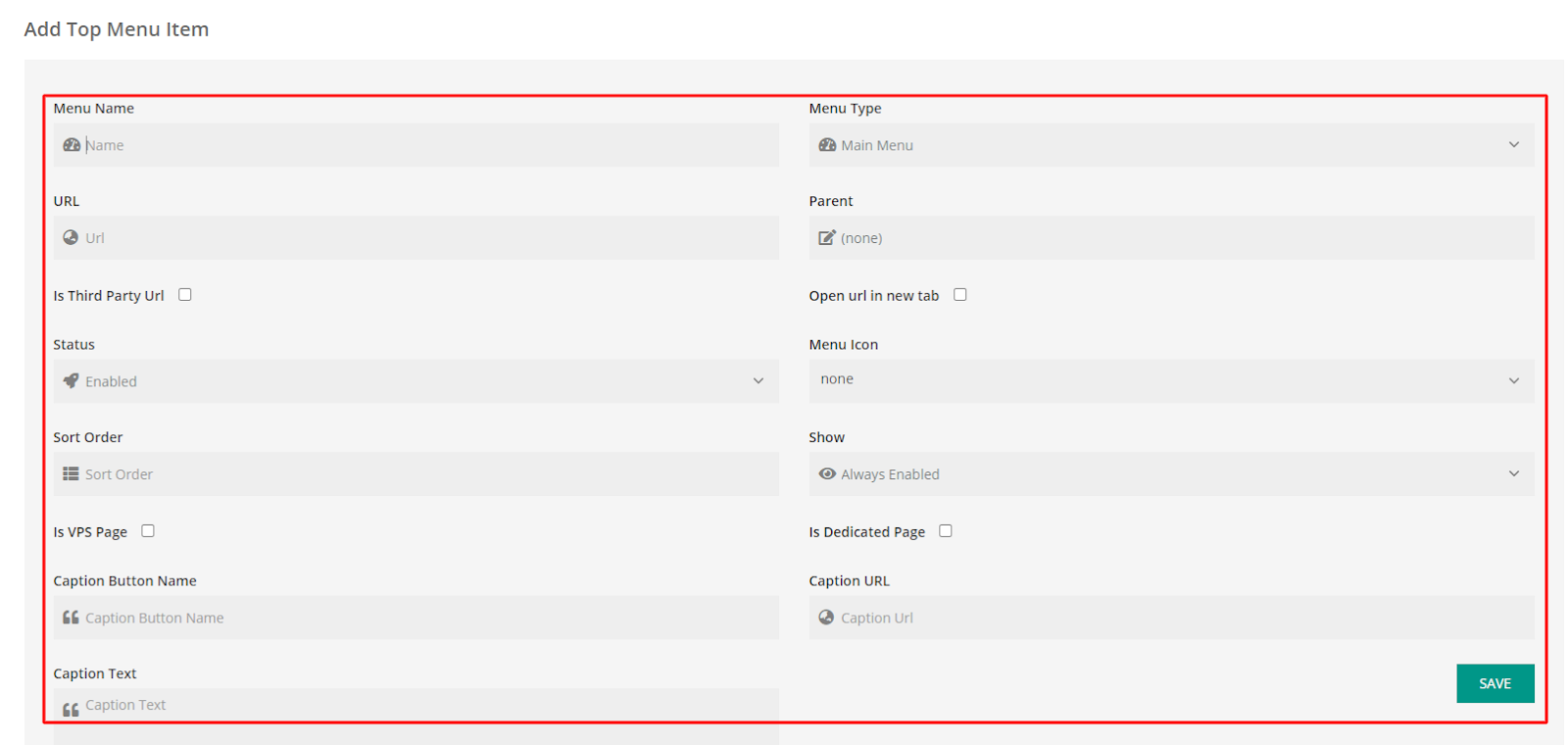Image resolution: width=1568 pixels, height=745 pixels.
Task: Open the Menu Type dropdown
Action: 1171,145
